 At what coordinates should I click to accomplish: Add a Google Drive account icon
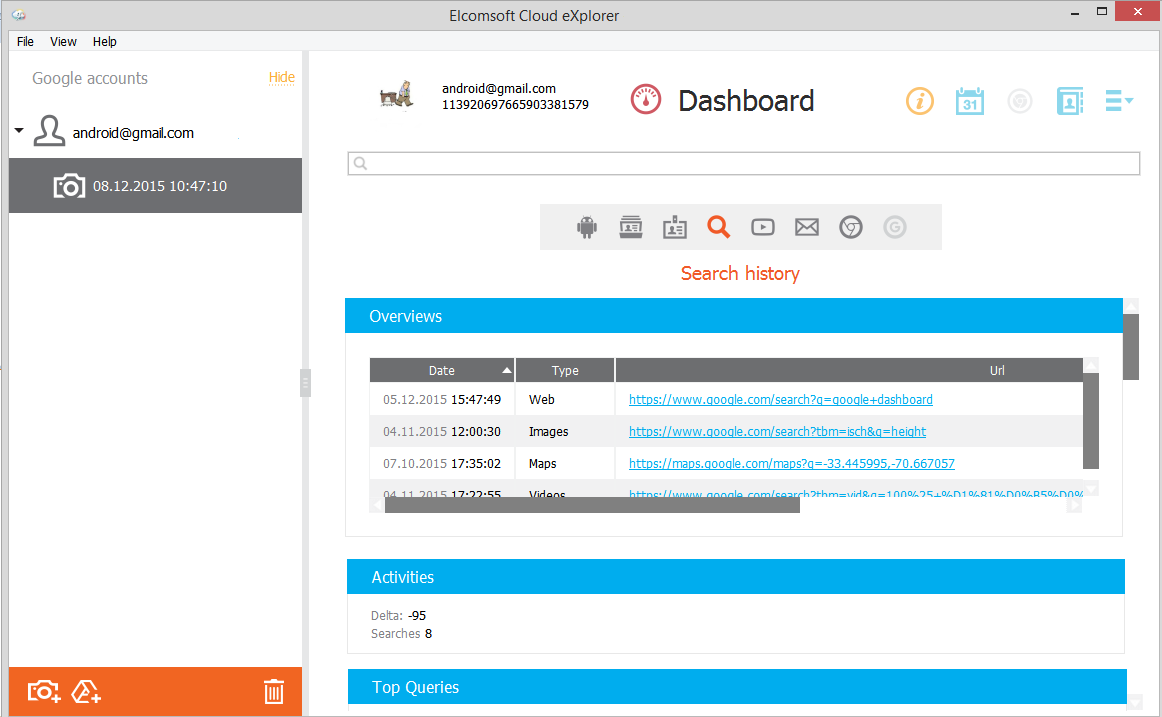point(86,691)
